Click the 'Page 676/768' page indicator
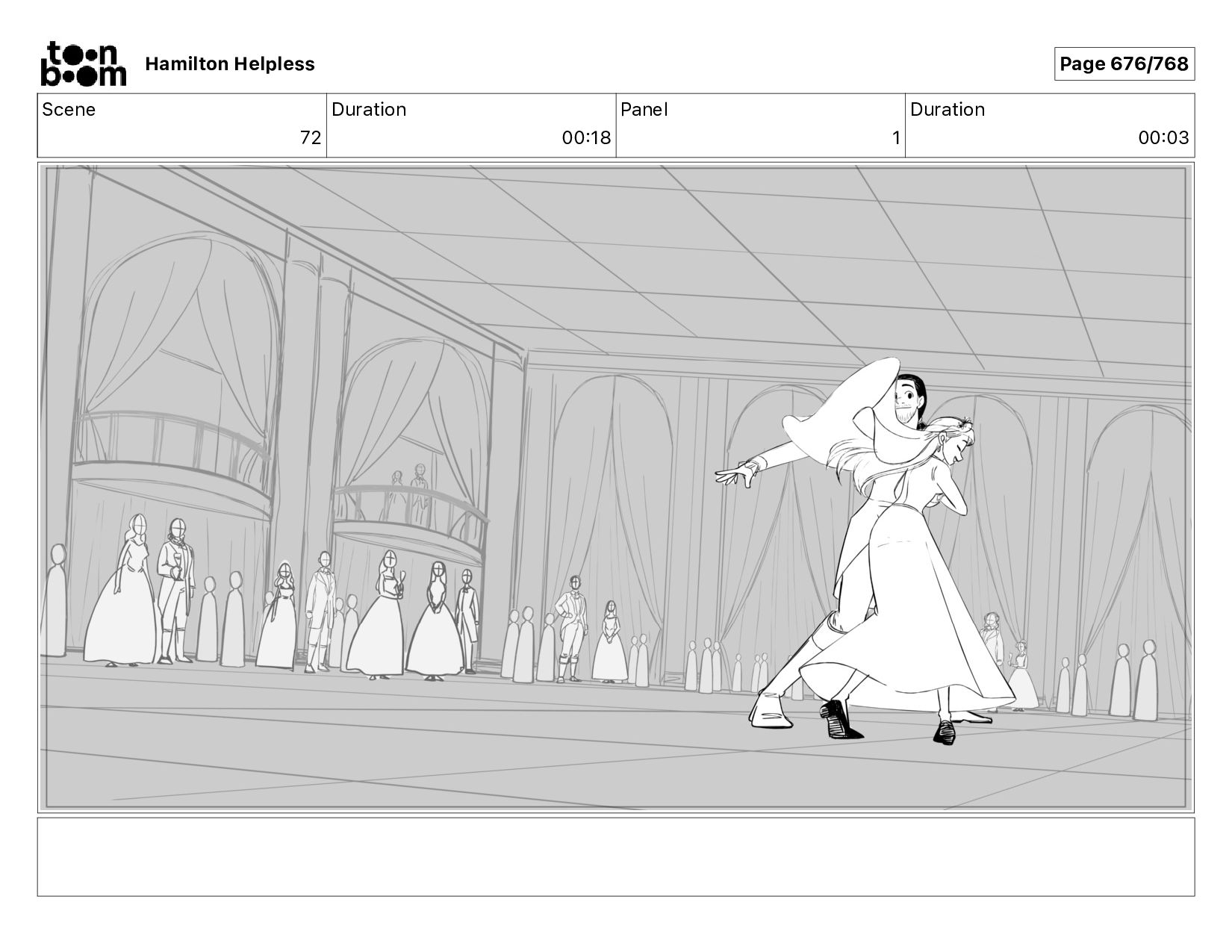The image size is (1232, 952). point(1124,64)
